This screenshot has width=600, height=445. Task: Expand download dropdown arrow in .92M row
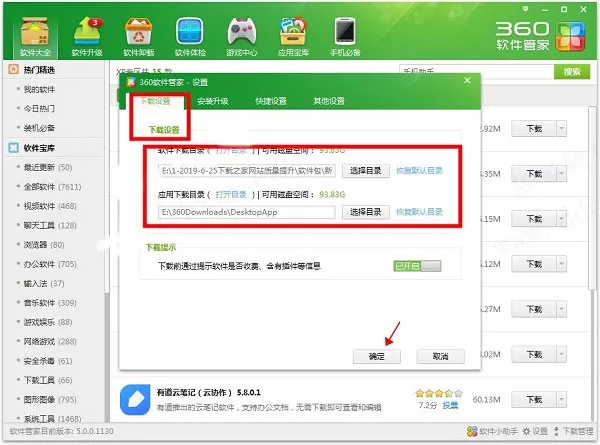[x=561, y=129]
